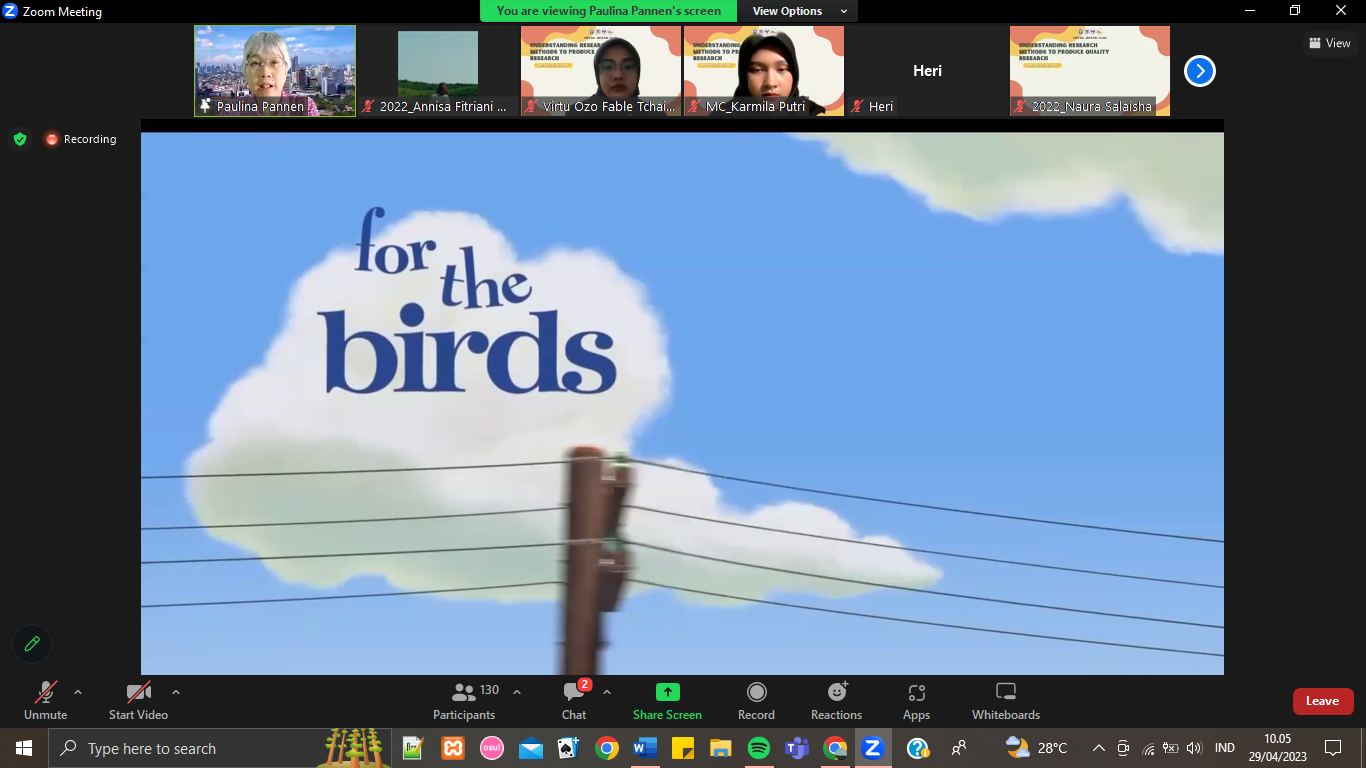This screenshot has height=768, width=1366.
Task: Show next participants with the blue arrow
Action: point(1200,71)
